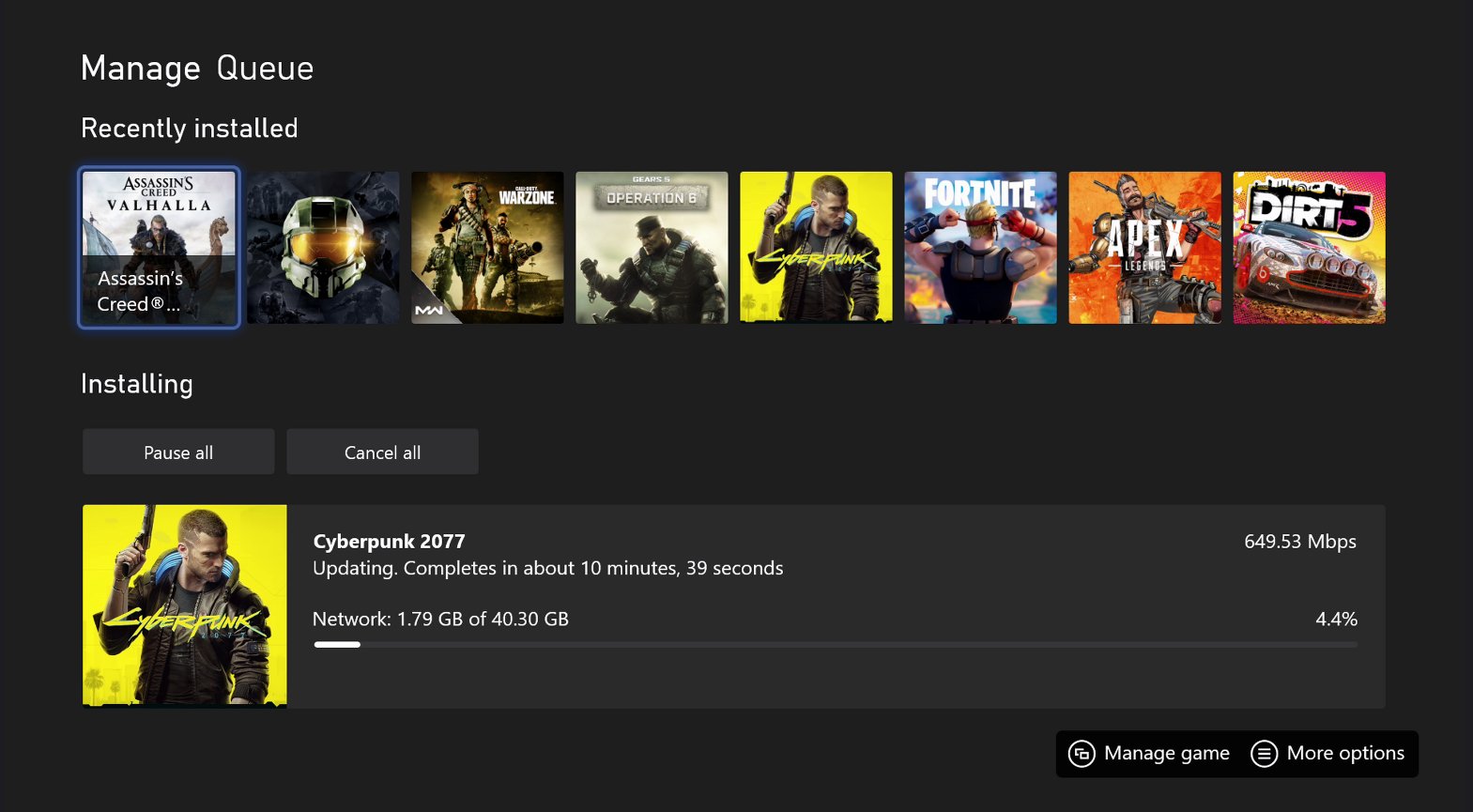Screen dimensions: 1473x812
Task: Open More options label
Action: coord(1345,753)
